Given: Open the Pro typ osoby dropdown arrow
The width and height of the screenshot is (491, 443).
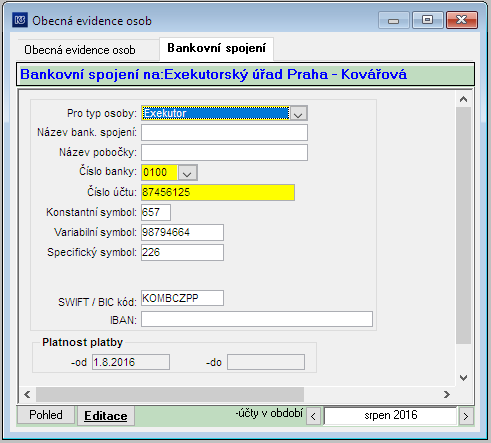Looking at the screenshot, I should click(x=298, y=113).
